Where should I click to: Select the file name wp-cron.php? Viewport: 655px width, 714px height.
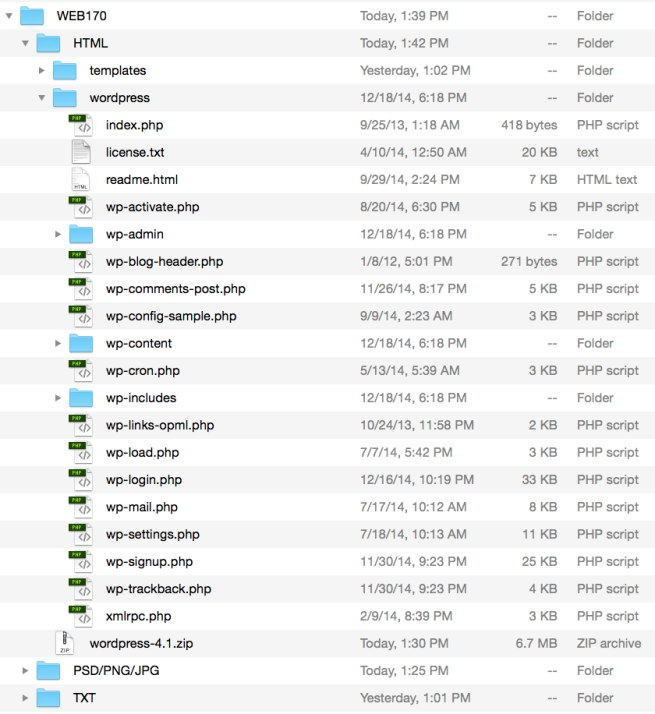(x=143, y=371)
